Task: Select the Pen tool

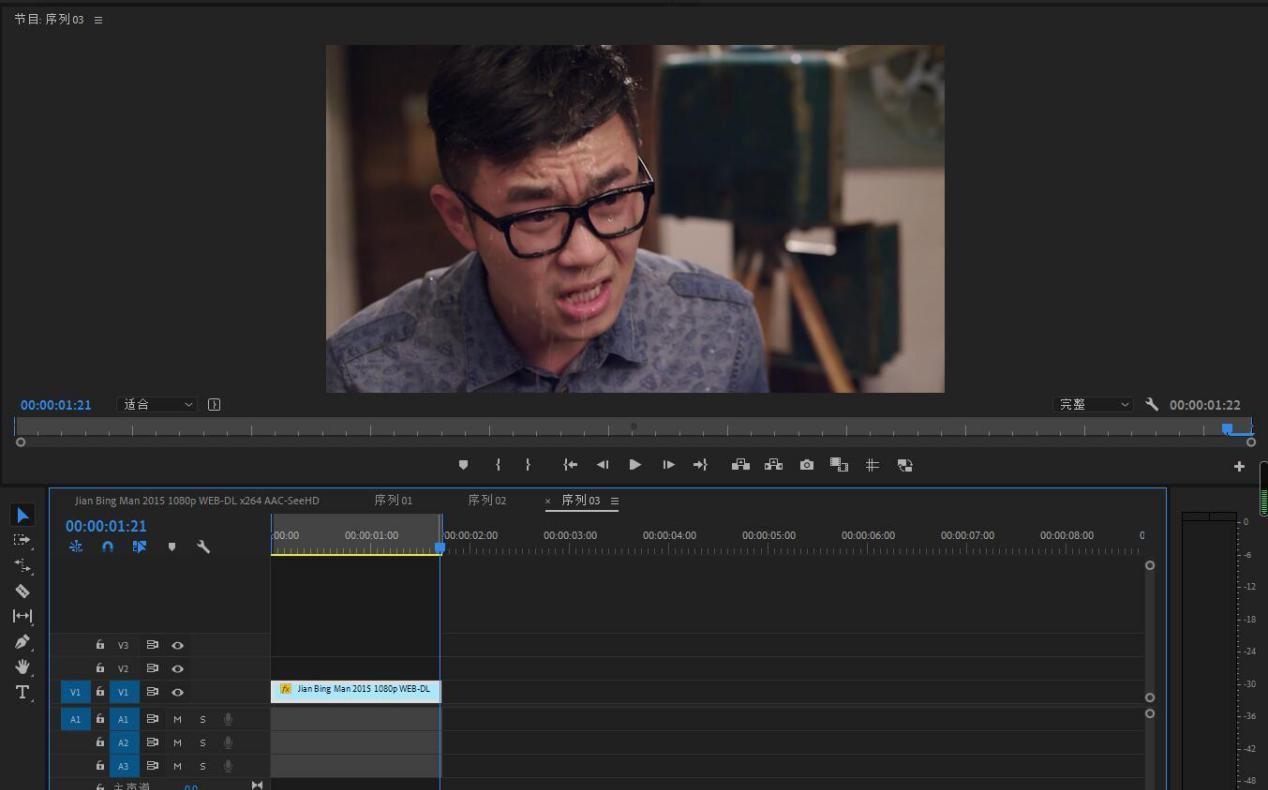Action: click(22, 642)
